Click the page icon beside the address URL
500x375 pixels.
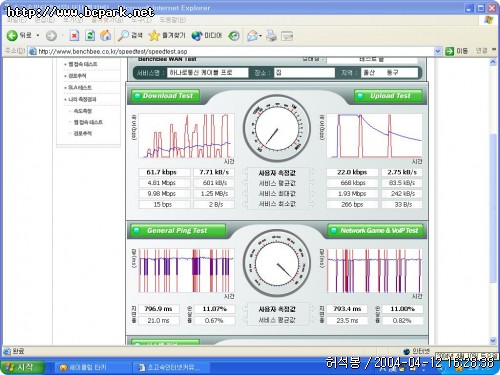click(x=33, y=51)
